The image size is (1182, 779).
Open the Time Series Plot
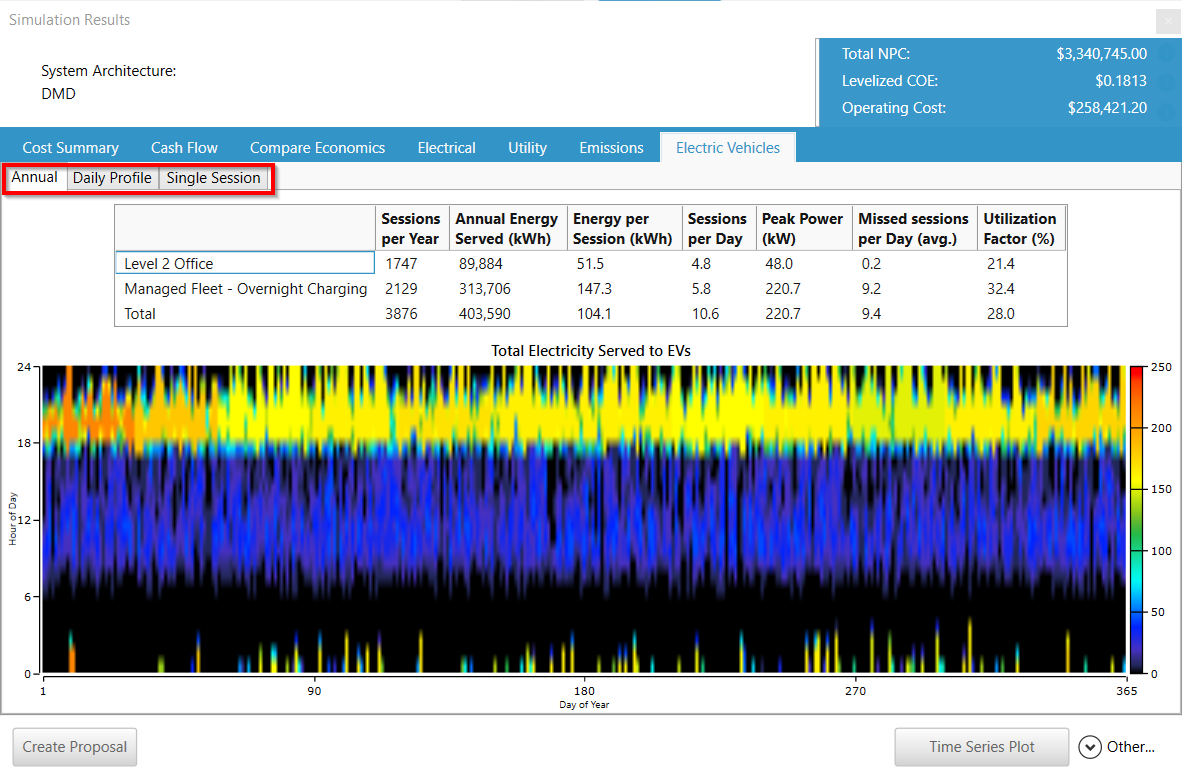(x=981, y=747)
